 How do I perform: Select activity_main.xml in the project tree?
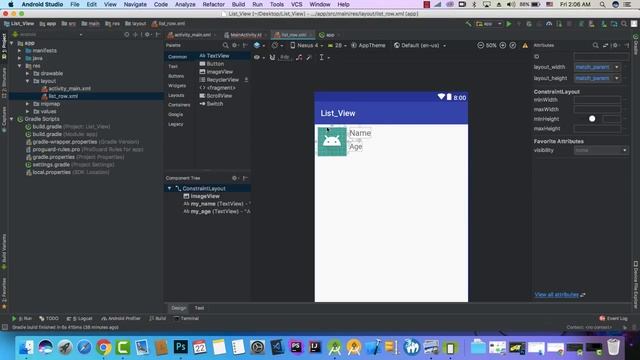(x=69, y=89)
